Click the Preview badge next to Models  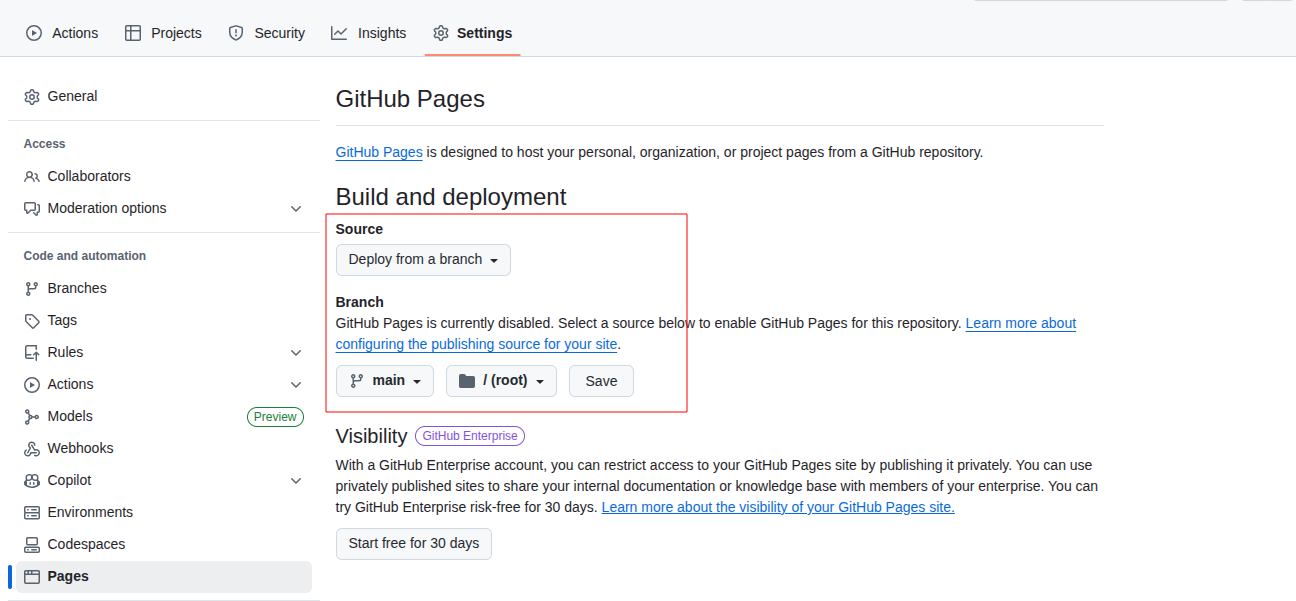click(275, 417)
